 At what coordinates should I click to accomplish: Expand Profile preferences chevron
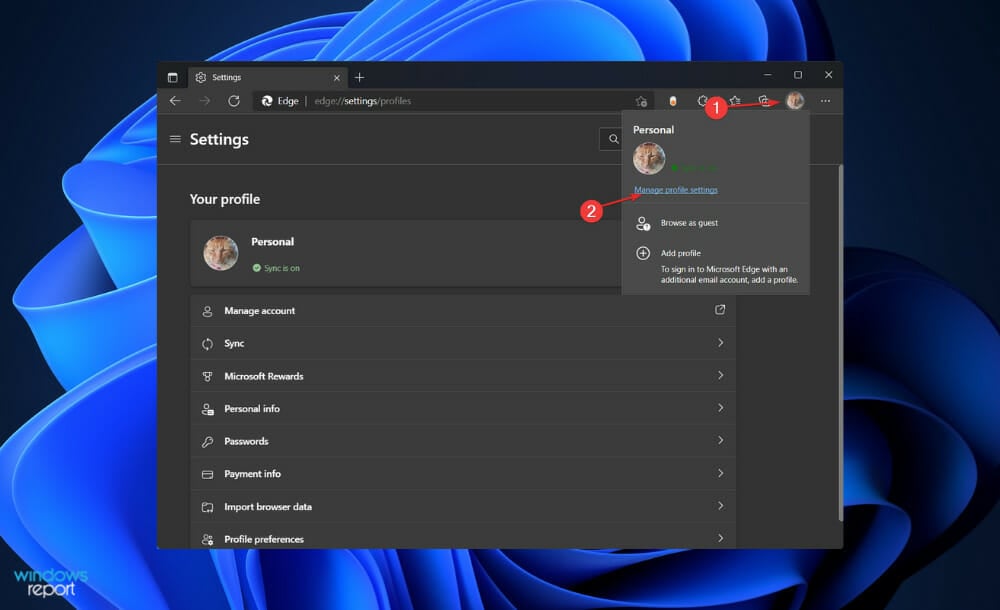(721, 539)
